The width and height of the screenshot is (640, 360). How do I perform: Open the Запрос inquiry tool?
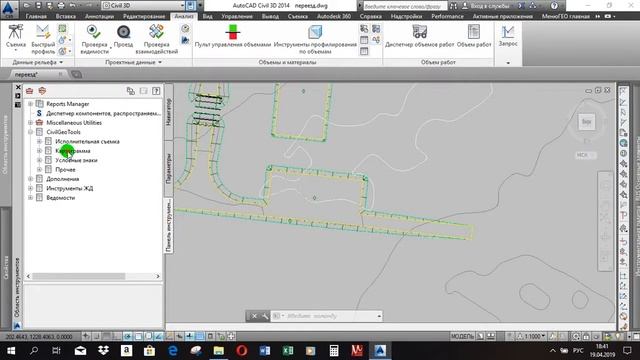coord(508,36)
